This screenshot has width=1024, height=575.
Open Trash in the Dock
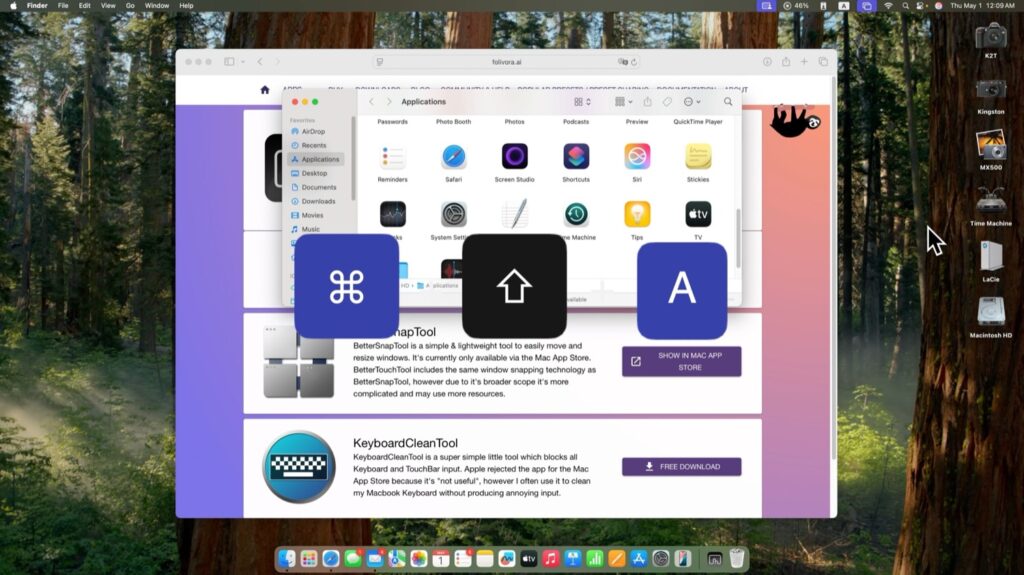tap(737, 559)
